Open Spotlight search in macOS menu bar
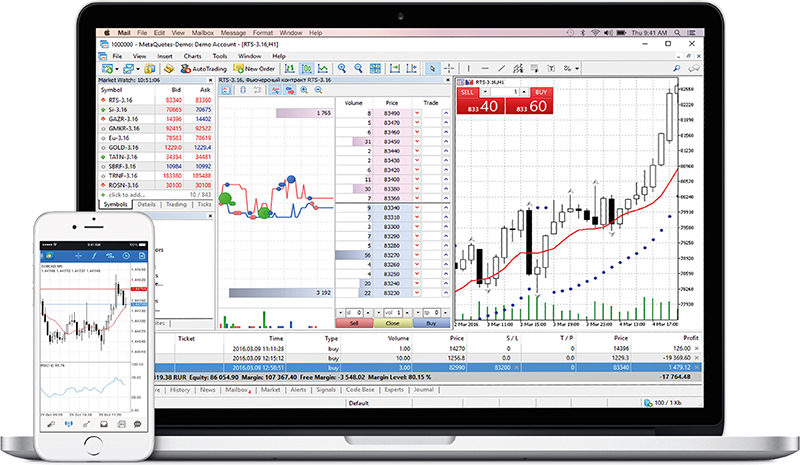Screen dimensions: 800x465 click(677, 33)
